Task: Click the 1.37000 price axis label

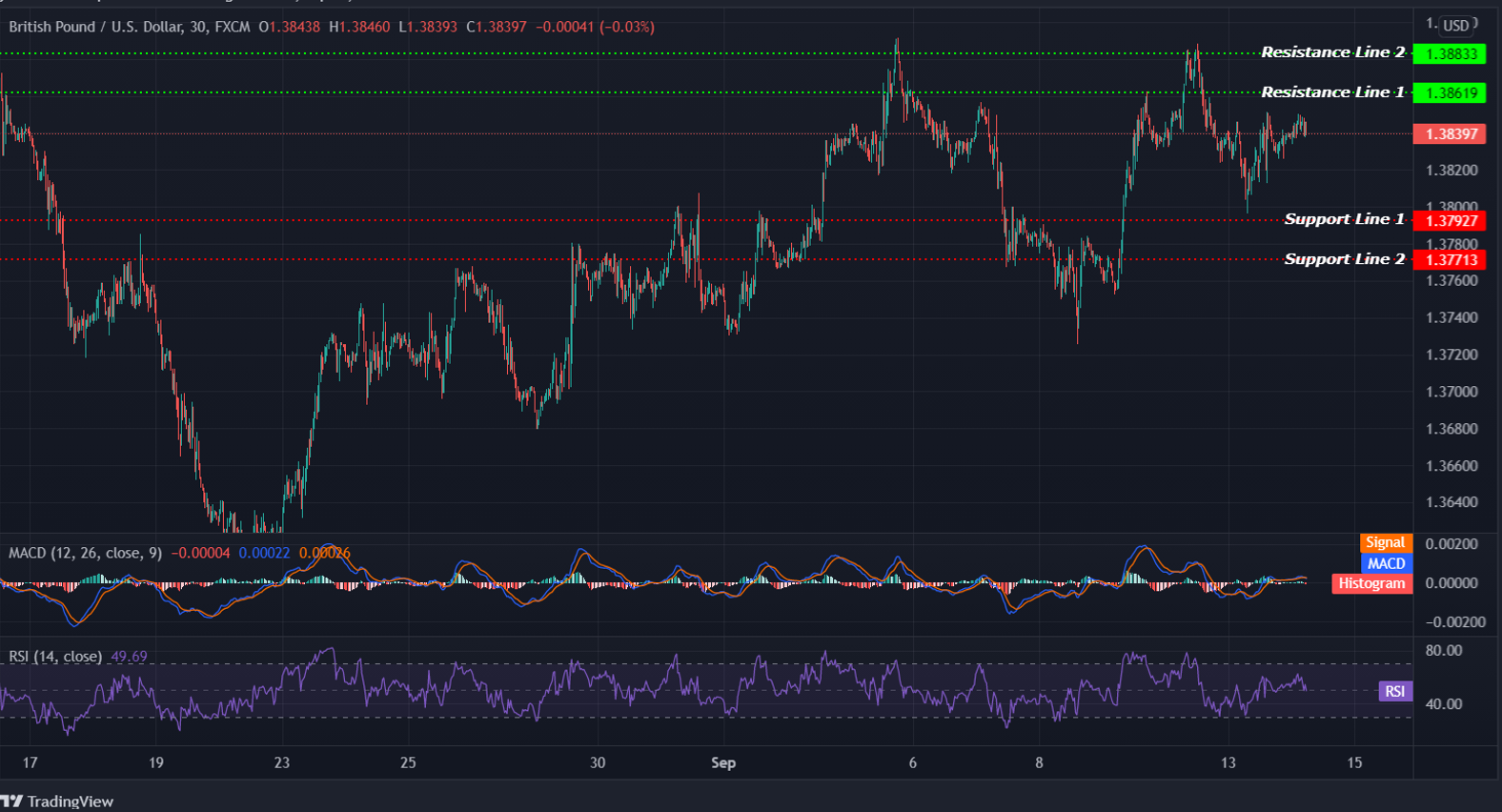Action: point(1451,392)
